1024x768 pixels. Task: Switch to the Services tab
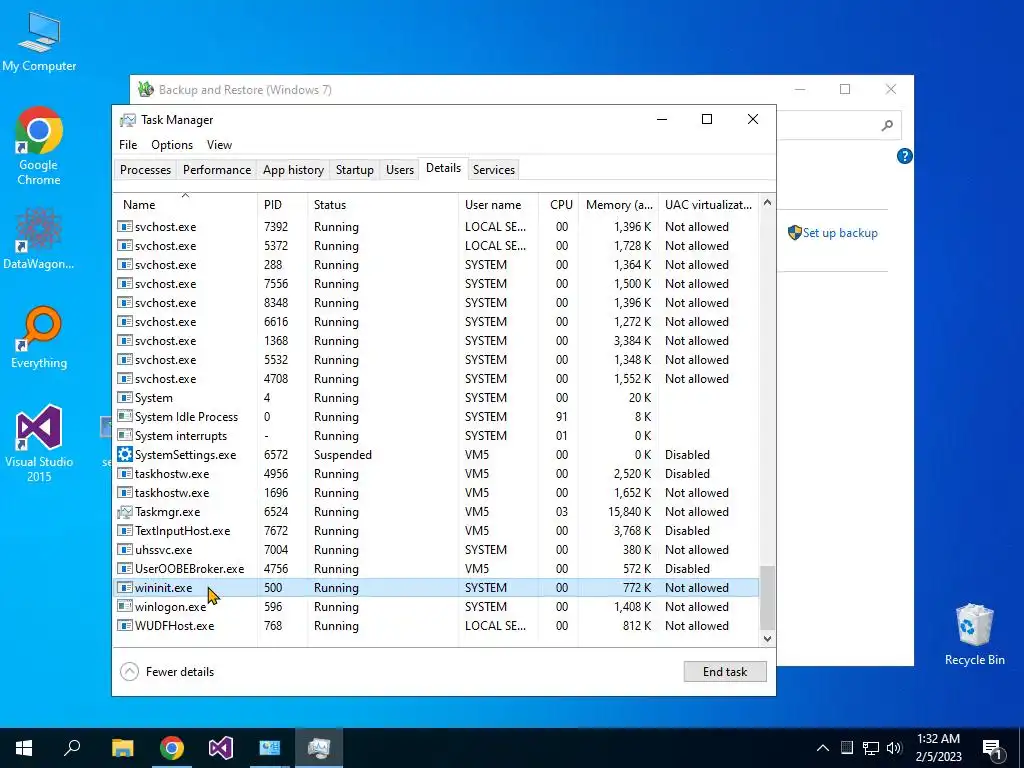pyautogui.click(x=494, y=170)
